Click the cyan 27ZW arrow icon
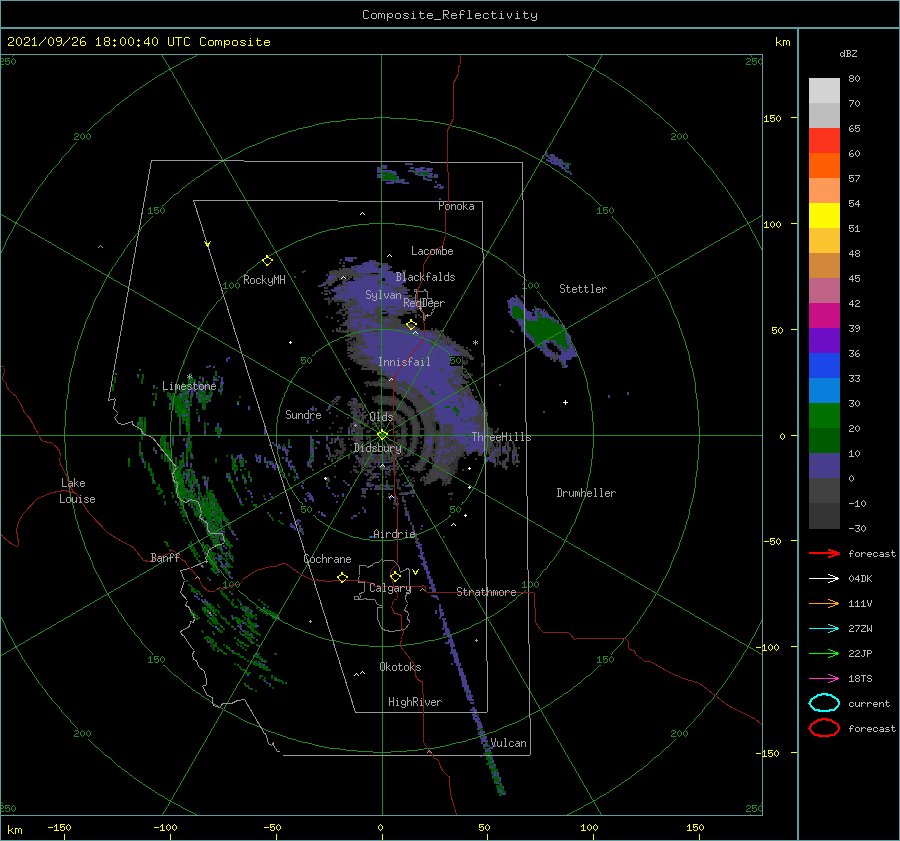The image size is (900, 841). pos(824,629)
